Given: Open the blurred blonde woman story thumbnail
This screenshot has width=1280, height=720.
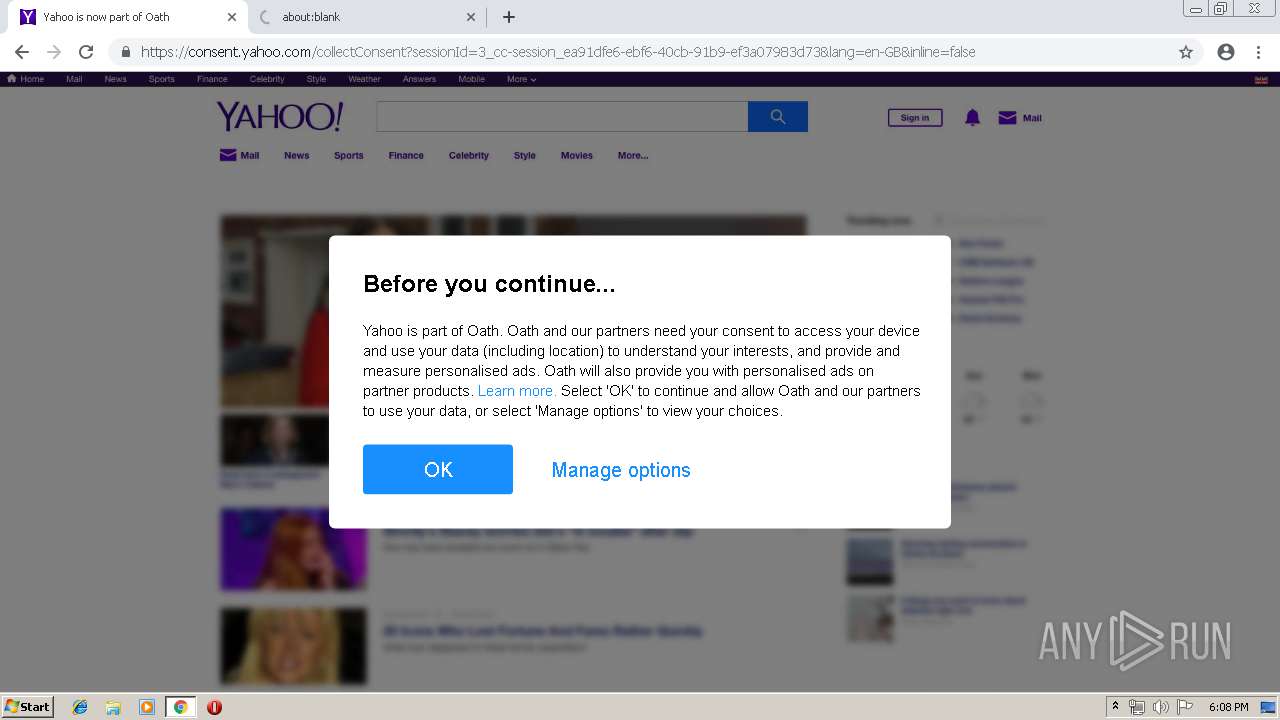Looking at the screenshot, I should 294,646.
